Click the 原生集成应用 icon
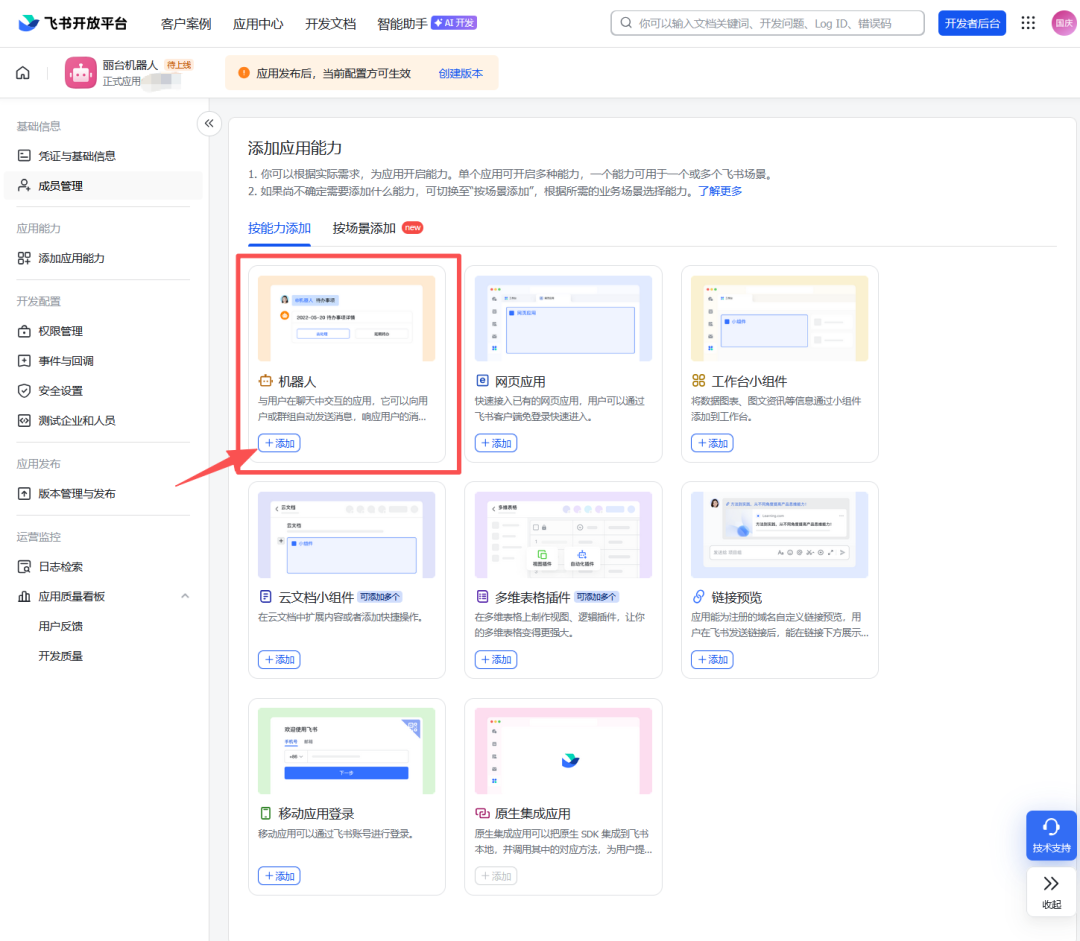The height and width of the screenshot is (941, 1080). (482, 813)
